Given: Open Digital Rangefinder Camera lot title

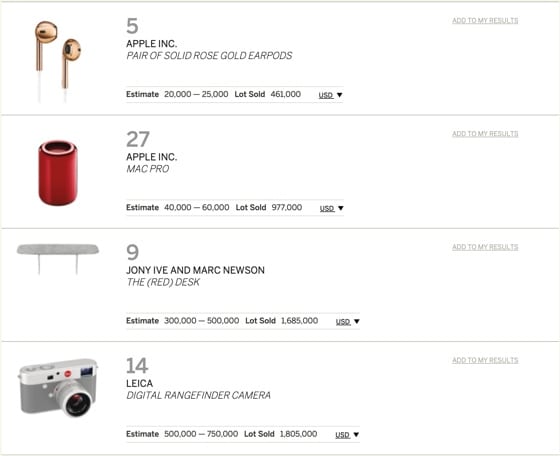Looking at the screenshot, I should [199, 395].
